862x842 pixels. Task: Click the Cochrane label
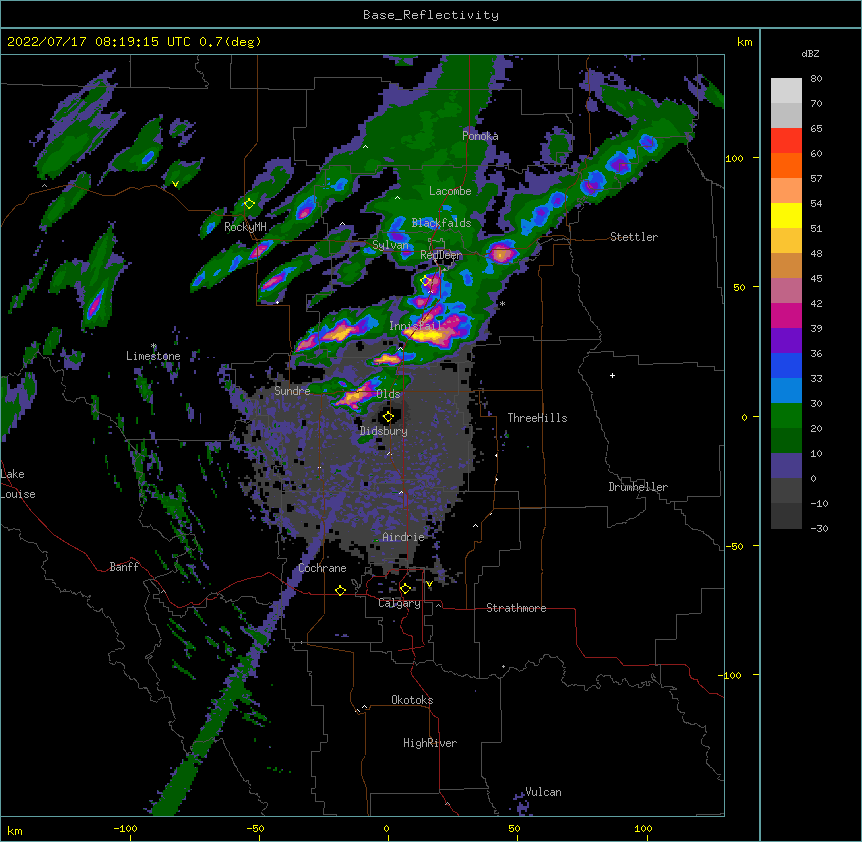[322, 568]
